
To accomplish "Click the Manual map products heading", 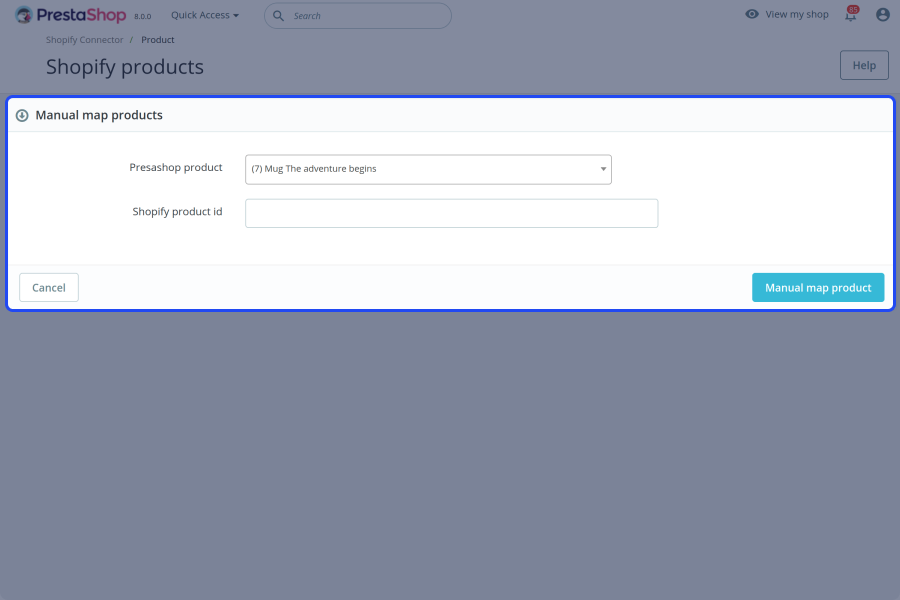I will [99, 115].
